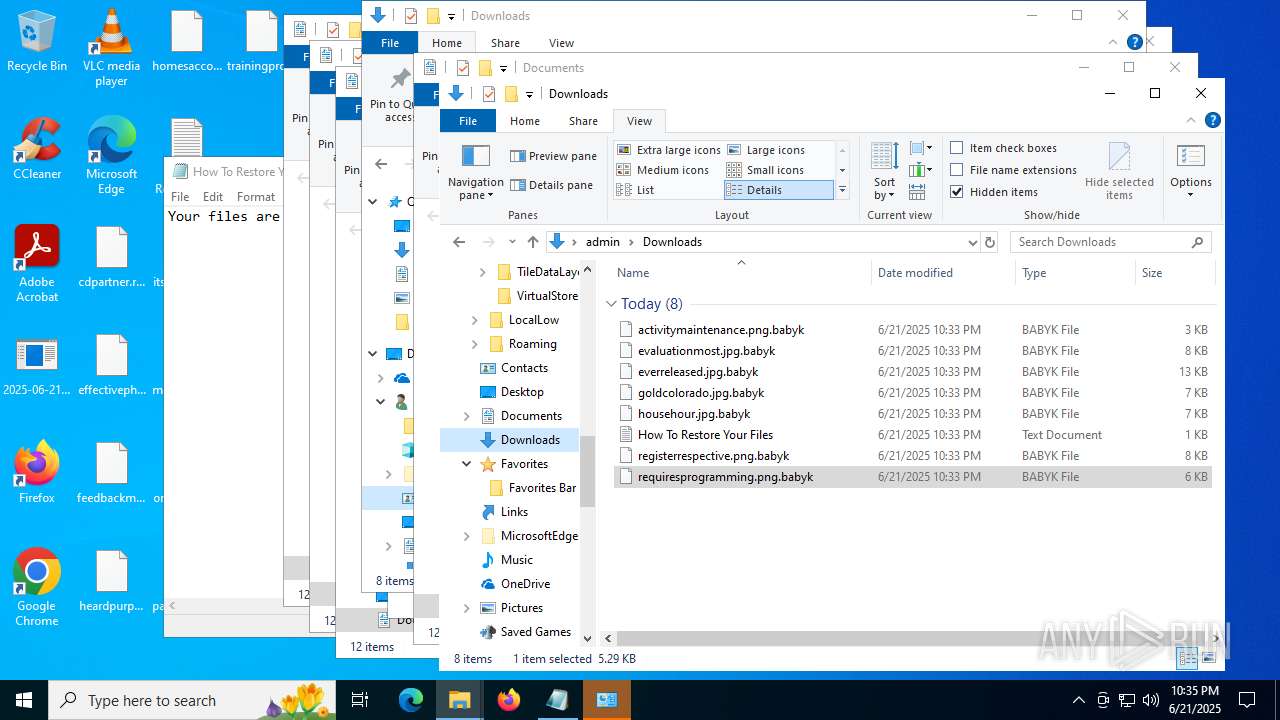Uncheck Hidden items

tap(994, 192)
